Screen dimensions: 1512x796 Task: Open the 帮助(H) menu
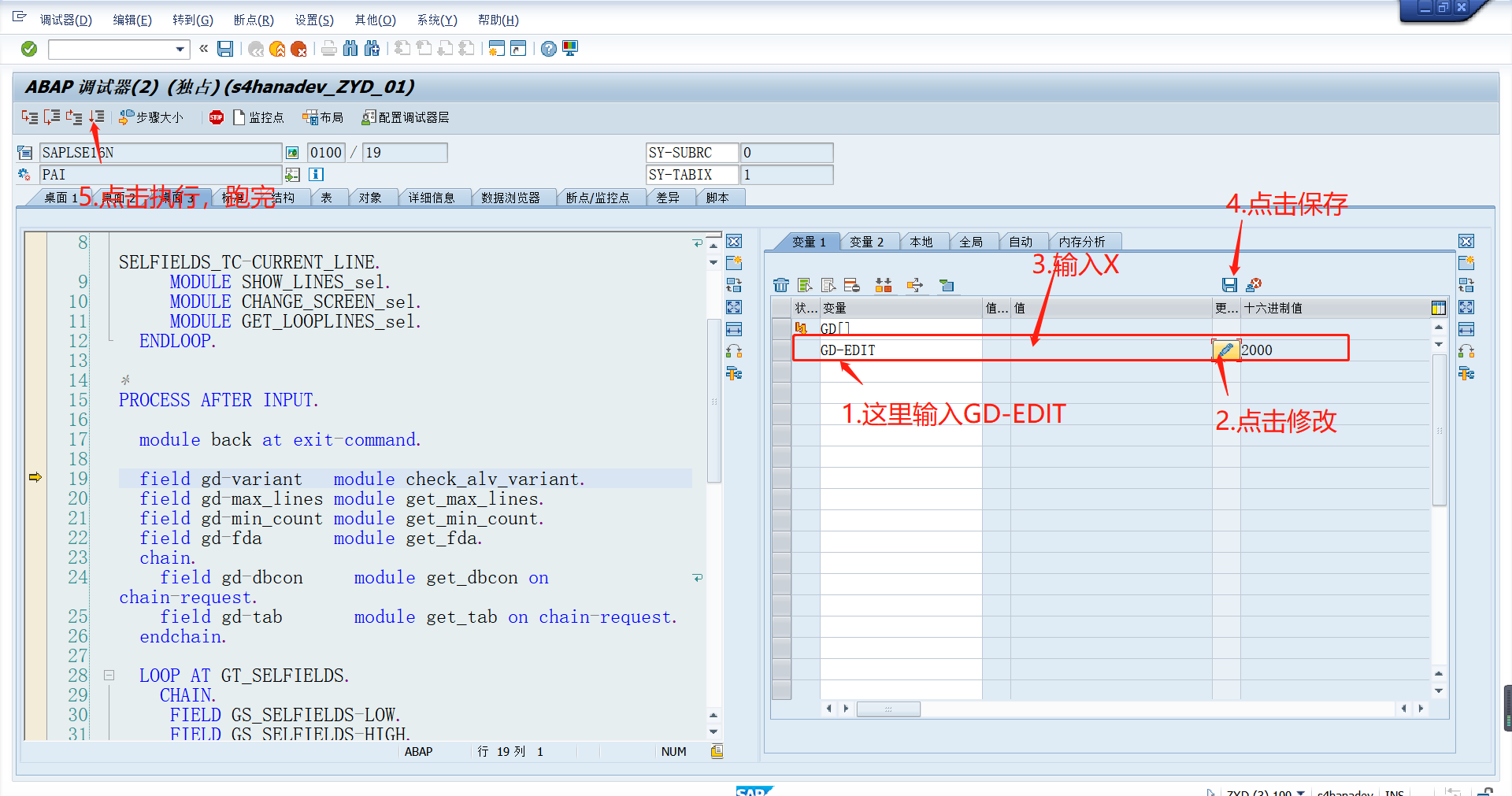[498, 20]
